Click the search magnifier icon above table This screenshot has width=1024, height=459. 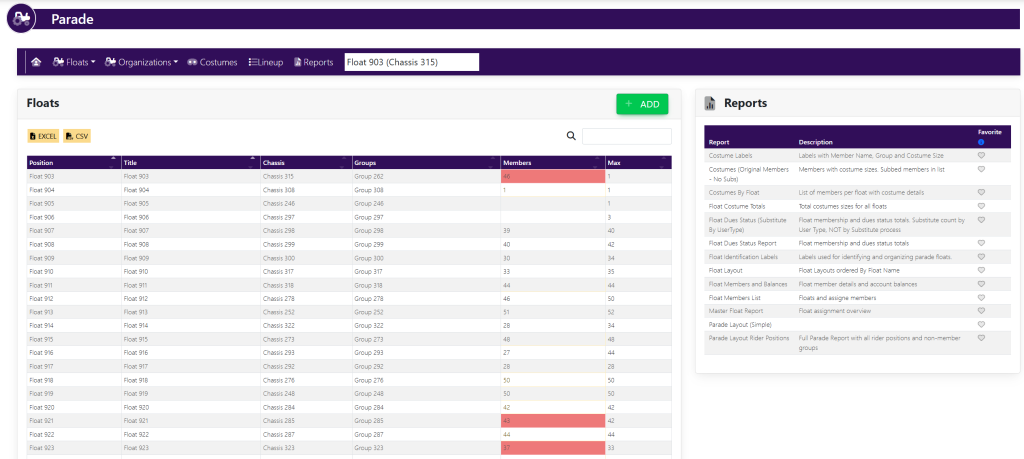click(x=571, y=136)
